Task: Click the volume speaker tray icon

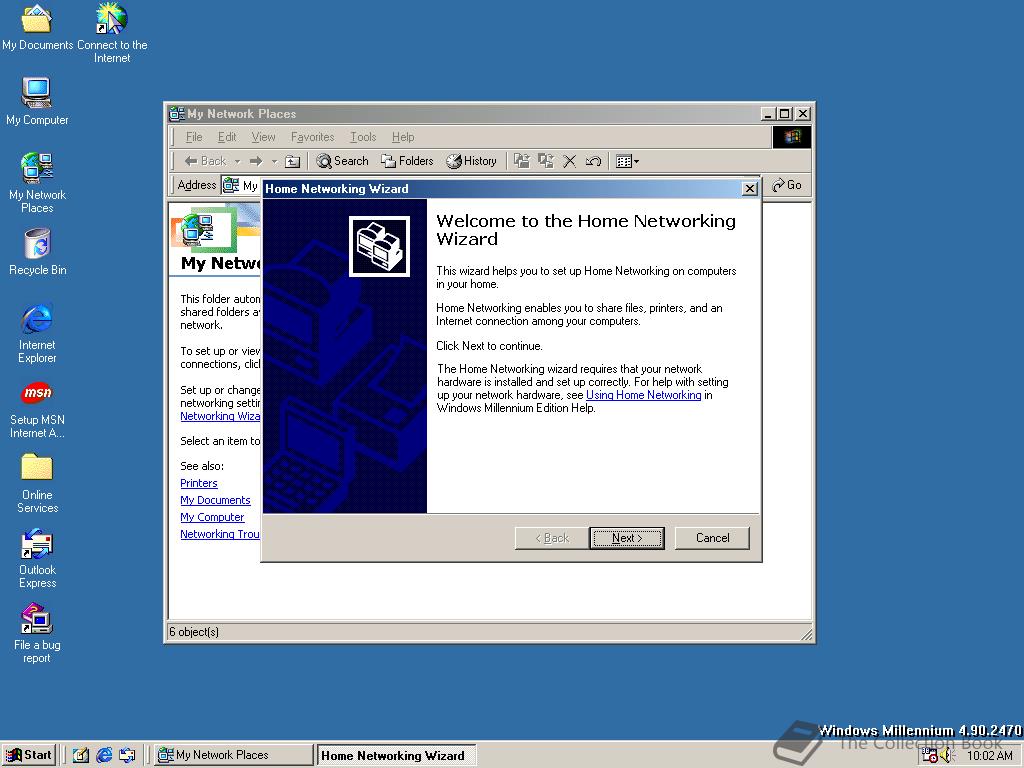Action: (x=947, y=756)
